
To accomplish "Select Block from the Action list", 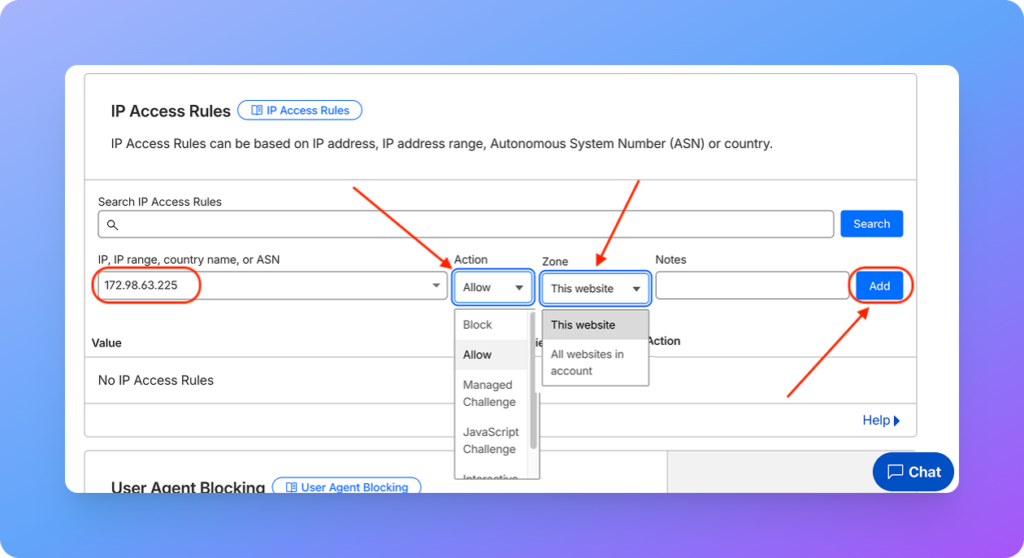I will click(x=478, y=325).
